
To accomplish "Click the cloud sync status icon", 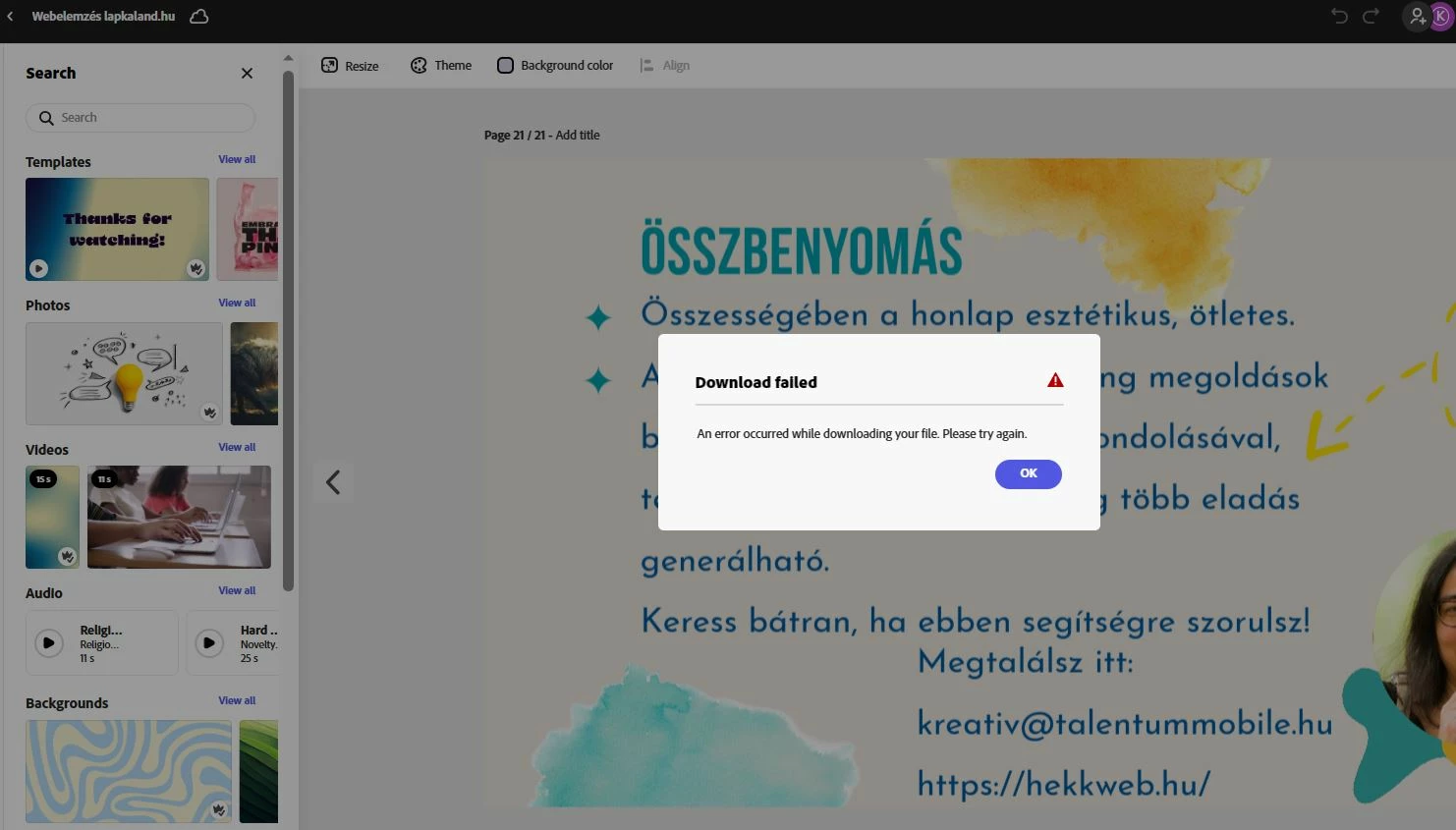I will (x=198, y=16).
